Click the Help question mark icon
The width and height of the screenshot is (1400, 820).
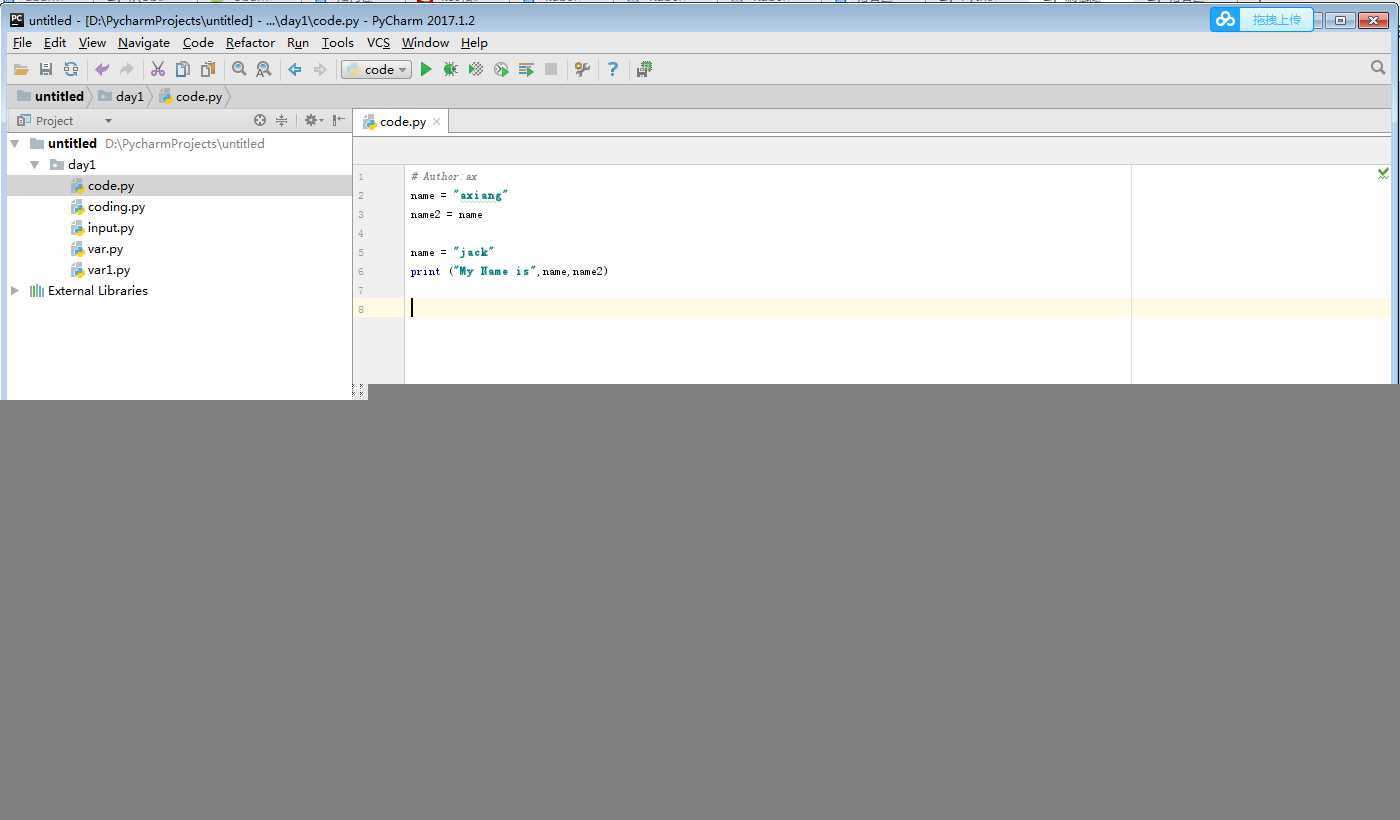coord(613,69)
